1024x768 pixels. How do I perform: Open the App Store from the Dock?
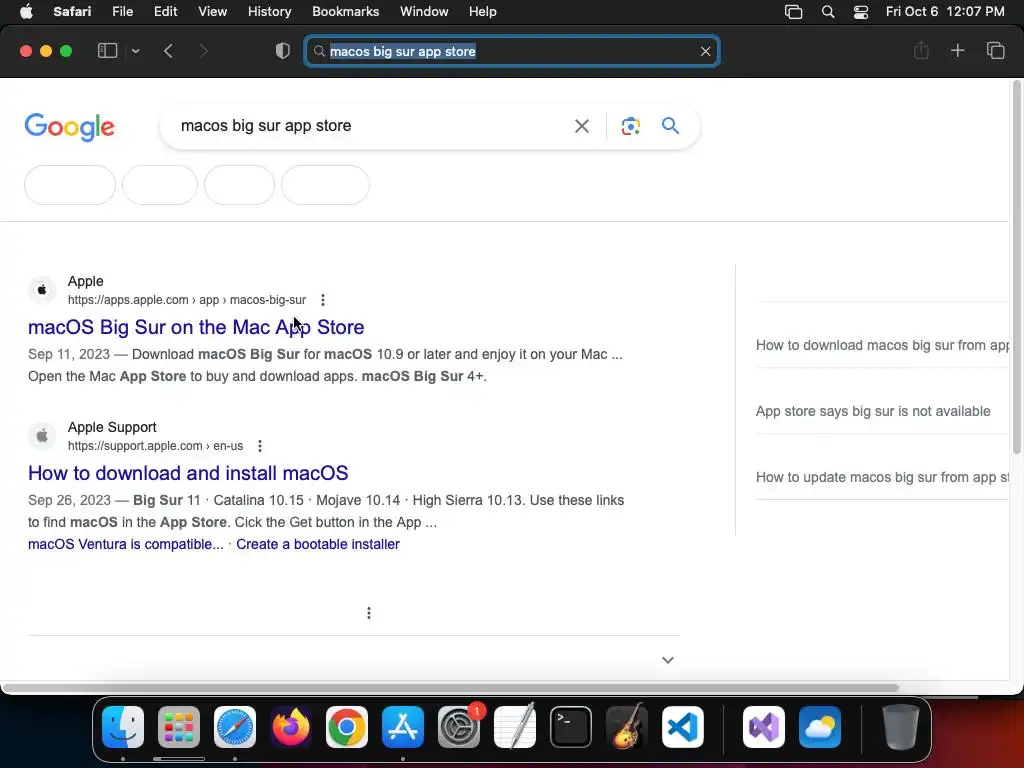point(403,726)
